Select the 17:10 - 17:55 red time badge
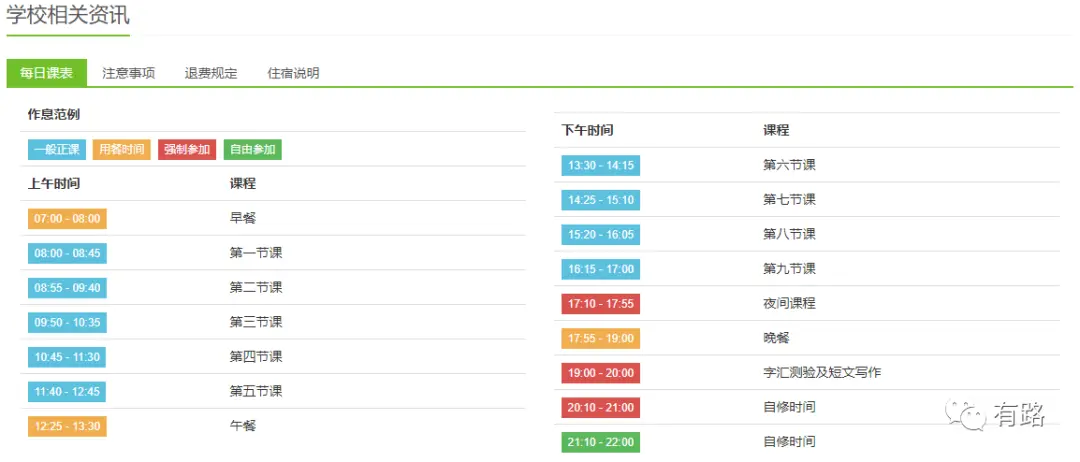The height and width of the screenshot is (462, 1080). [601, 304]
